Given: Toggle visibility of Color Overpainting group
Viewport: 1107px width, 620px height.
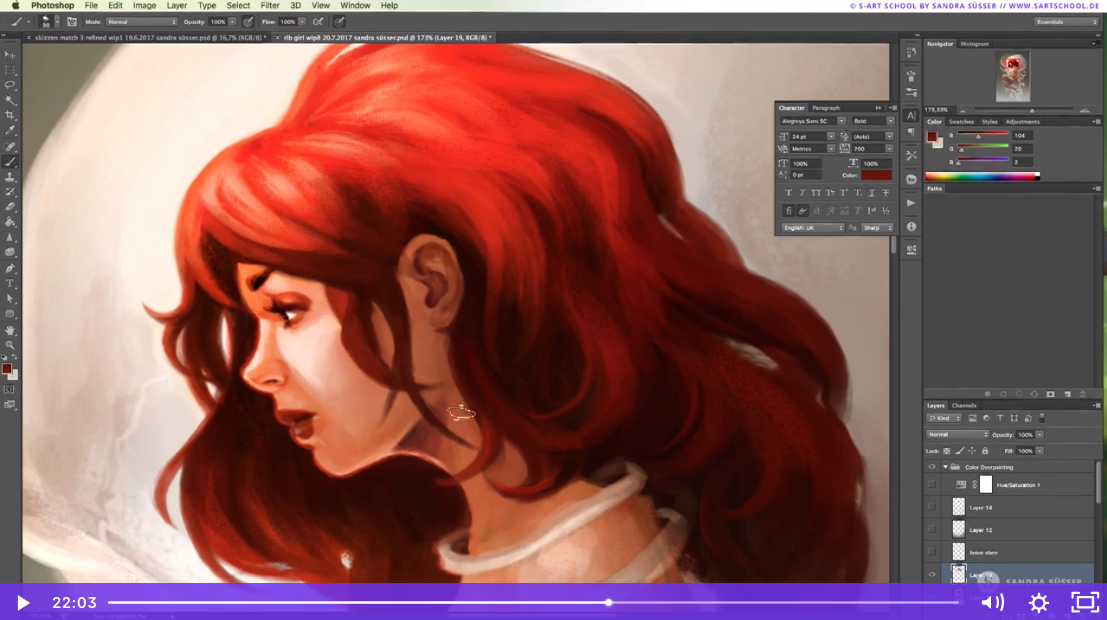Looking at the screenshot, I should (932, 467).
